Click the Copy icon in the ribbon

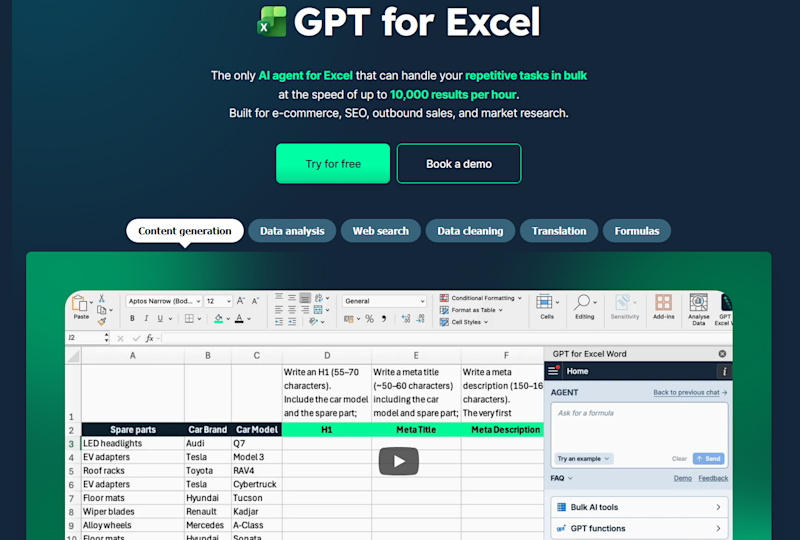tap(102, 310)
